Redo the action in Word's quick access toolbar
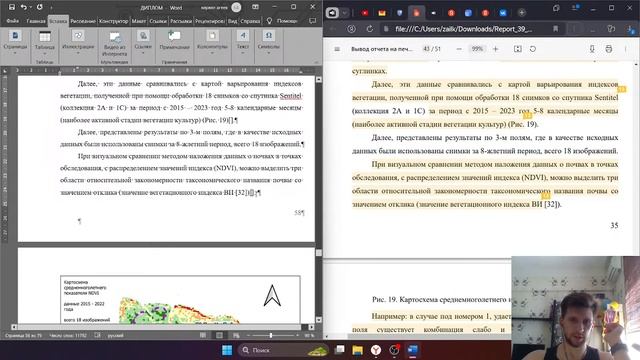 pos(40,7)
